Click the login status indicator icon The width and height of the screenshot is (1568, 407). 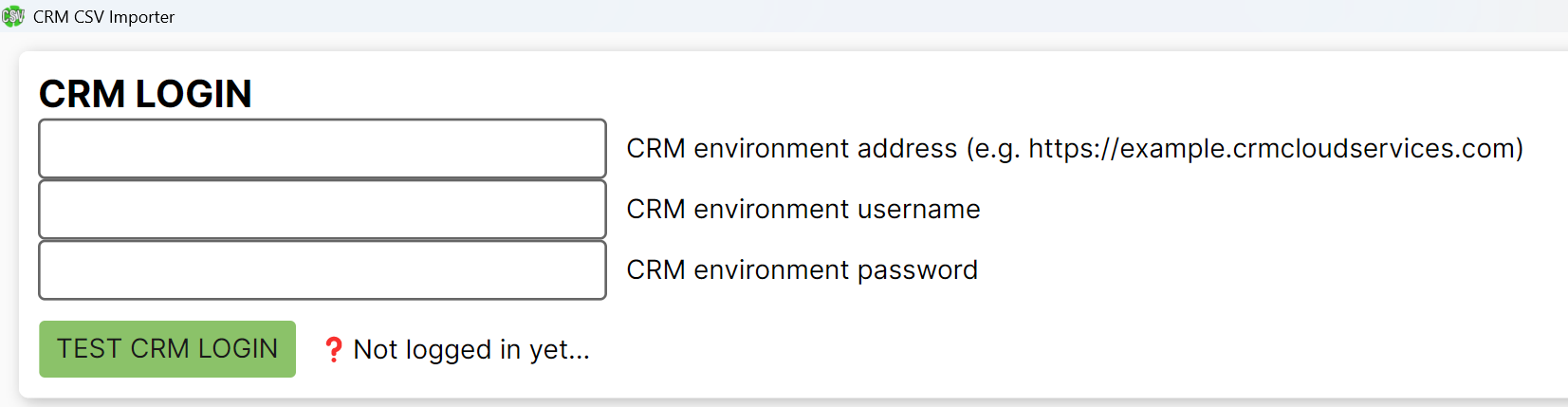pos(333,350)
